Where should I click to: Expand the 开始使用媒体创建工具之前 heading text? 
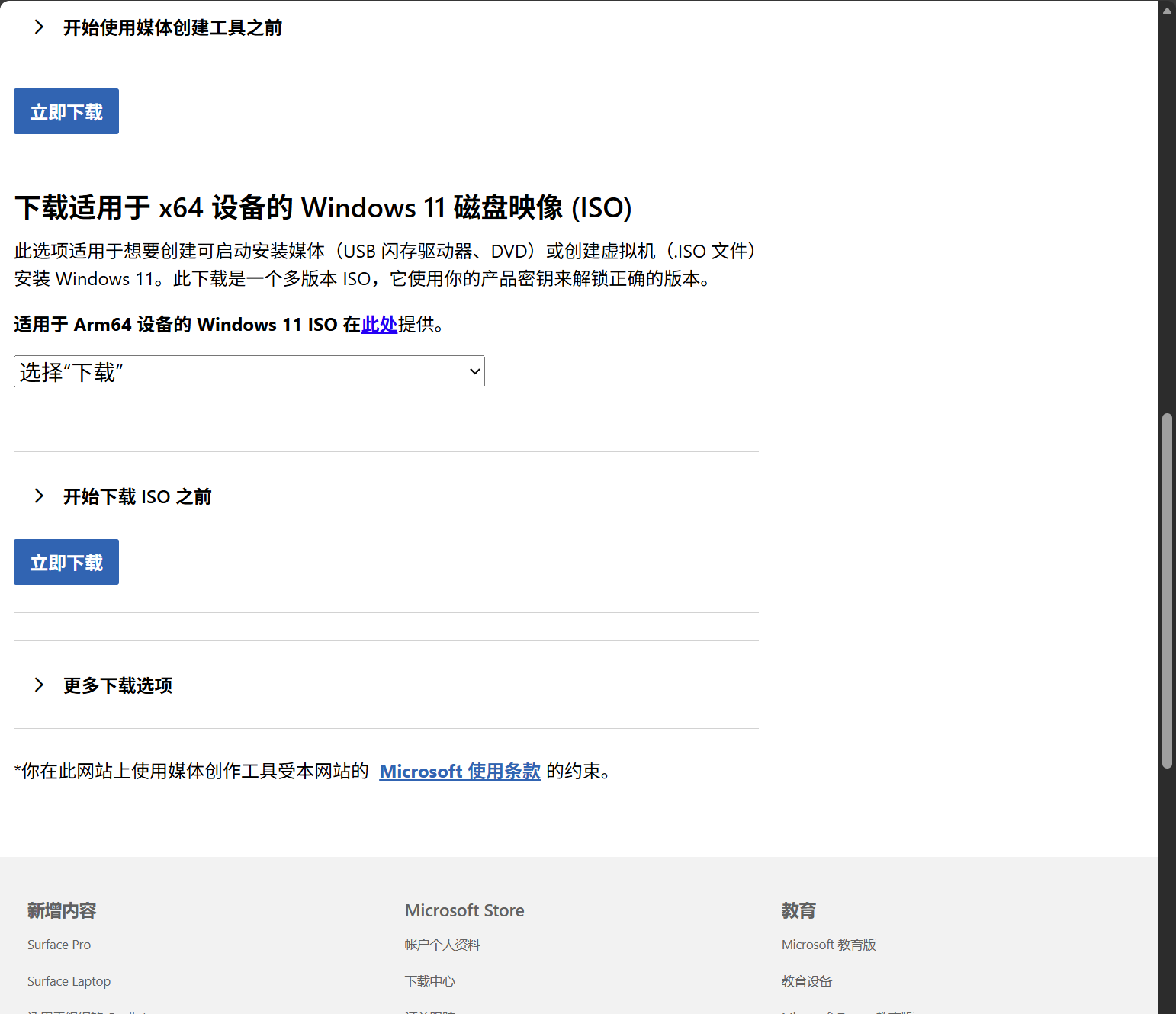pyautogui.click(x=172, y=28)
